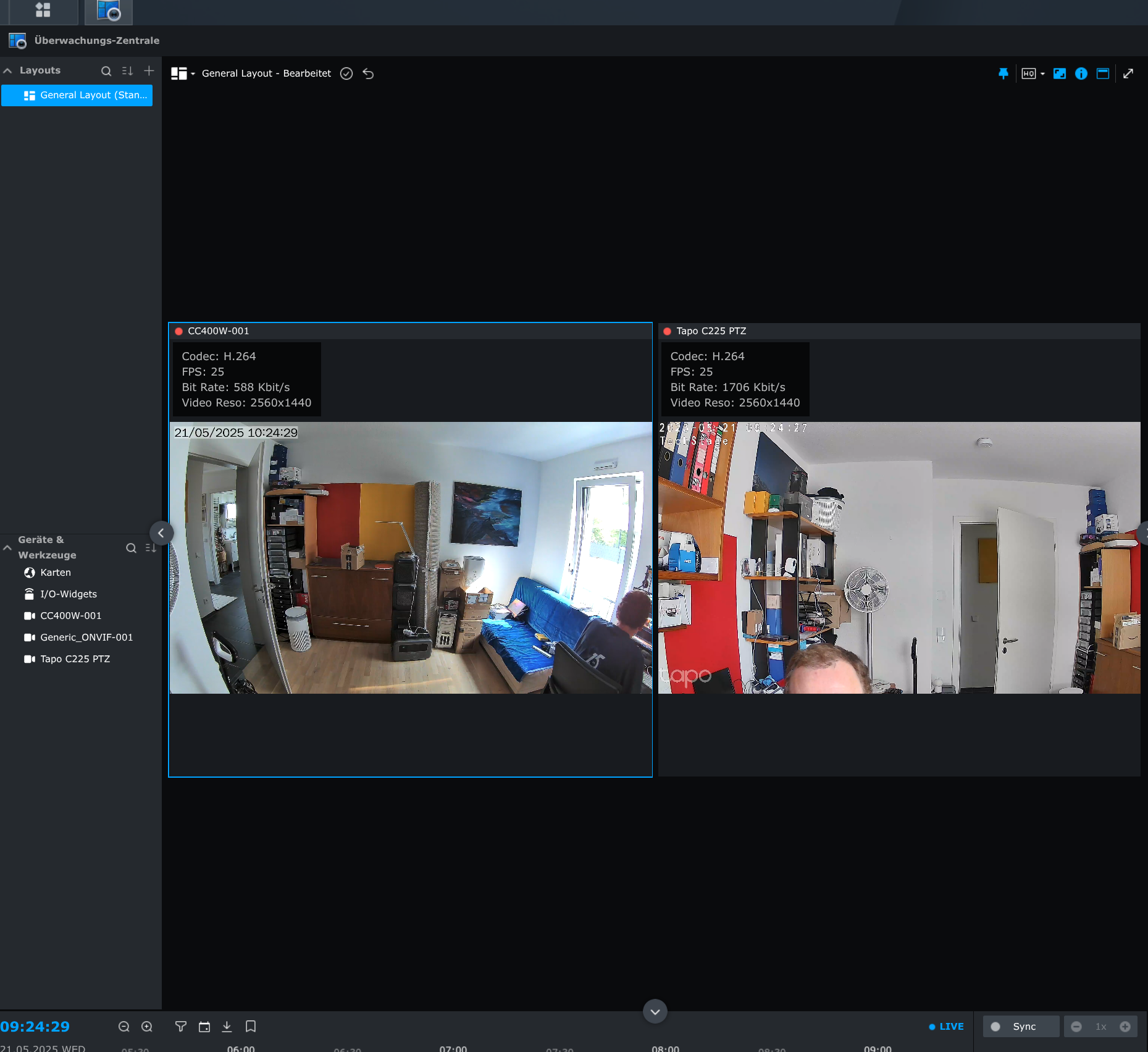Zoom in the timeline
This screenshot has width=1148, height=1052.
point(147,1027)
